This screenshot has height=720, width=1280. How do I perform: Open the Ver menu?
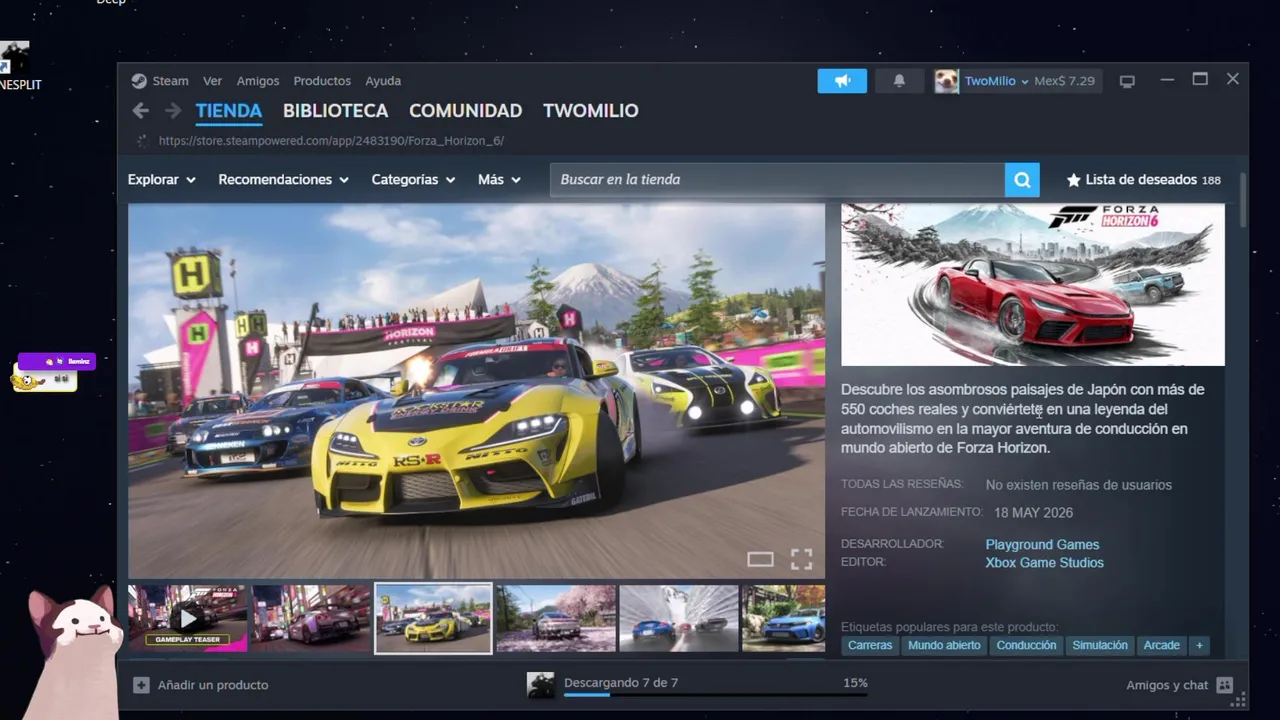point(212,81)
